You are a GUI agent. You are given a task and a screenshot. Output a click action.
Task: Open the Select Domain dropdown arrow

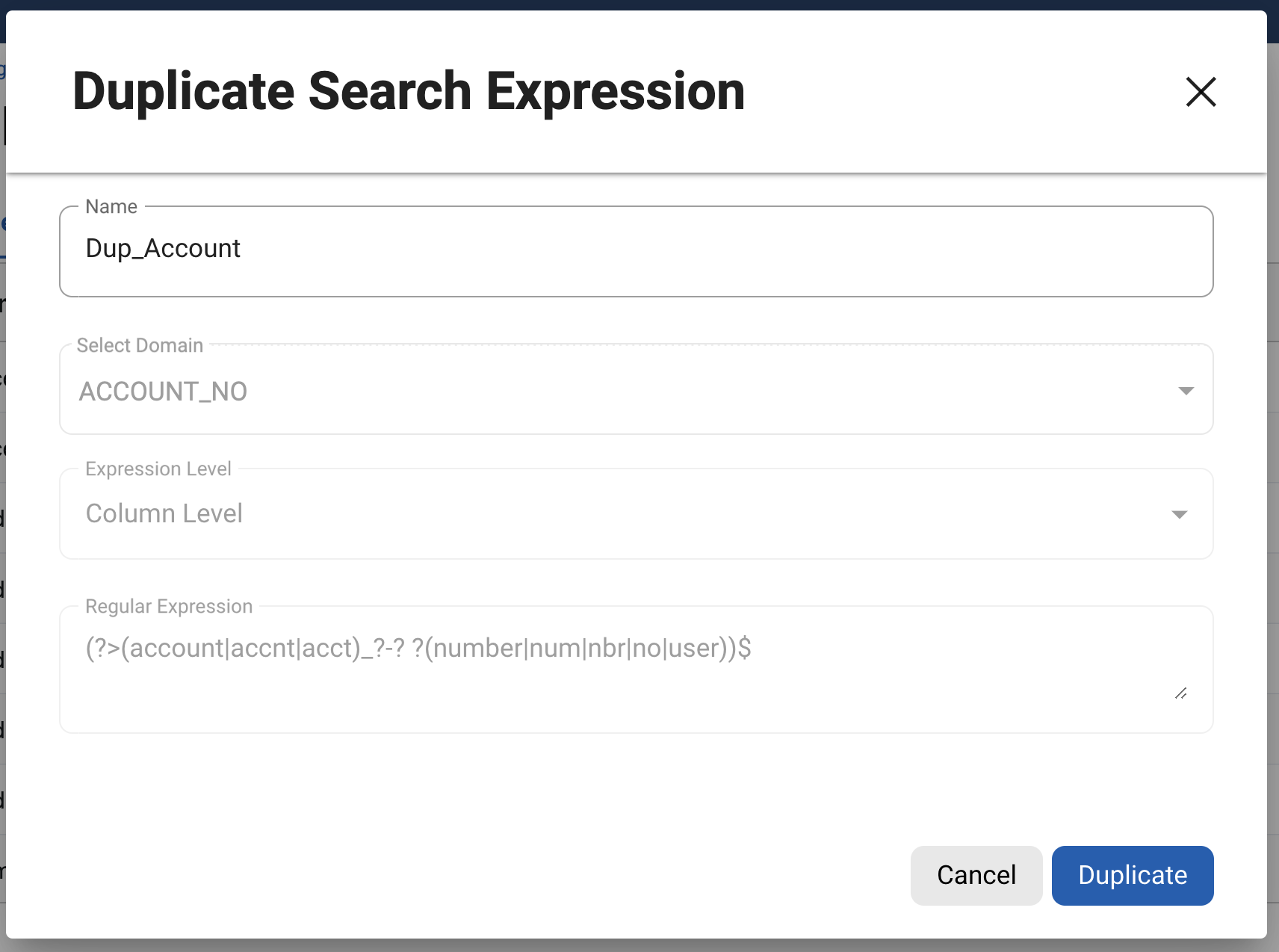point(1186,391)
